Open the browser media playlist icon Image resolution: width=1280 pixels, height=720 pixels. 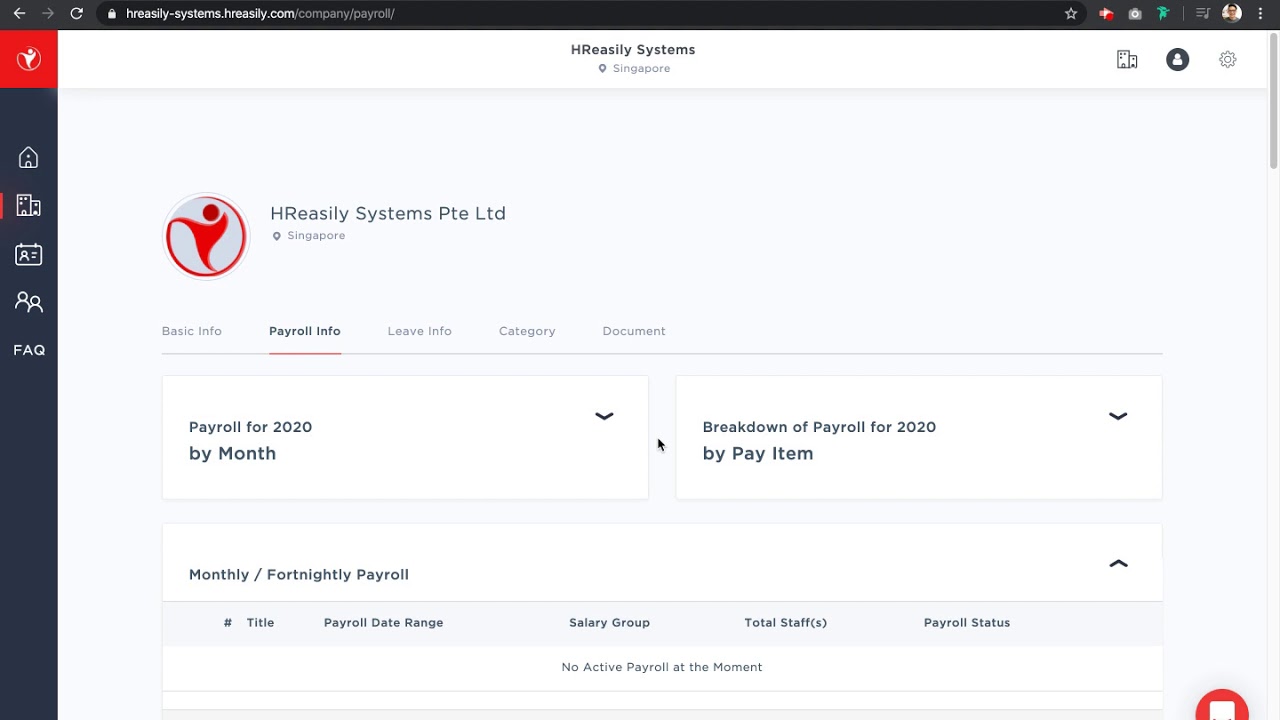(1203, 13)
